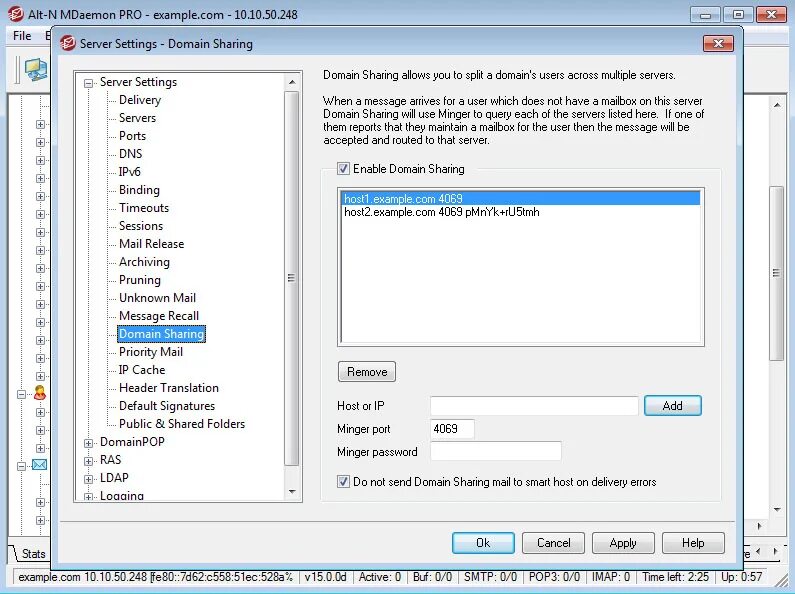This screenshot has width=795, height=594.
Task: Click settings tree scrollbar up arrow
Action: (x=292, y=82)
